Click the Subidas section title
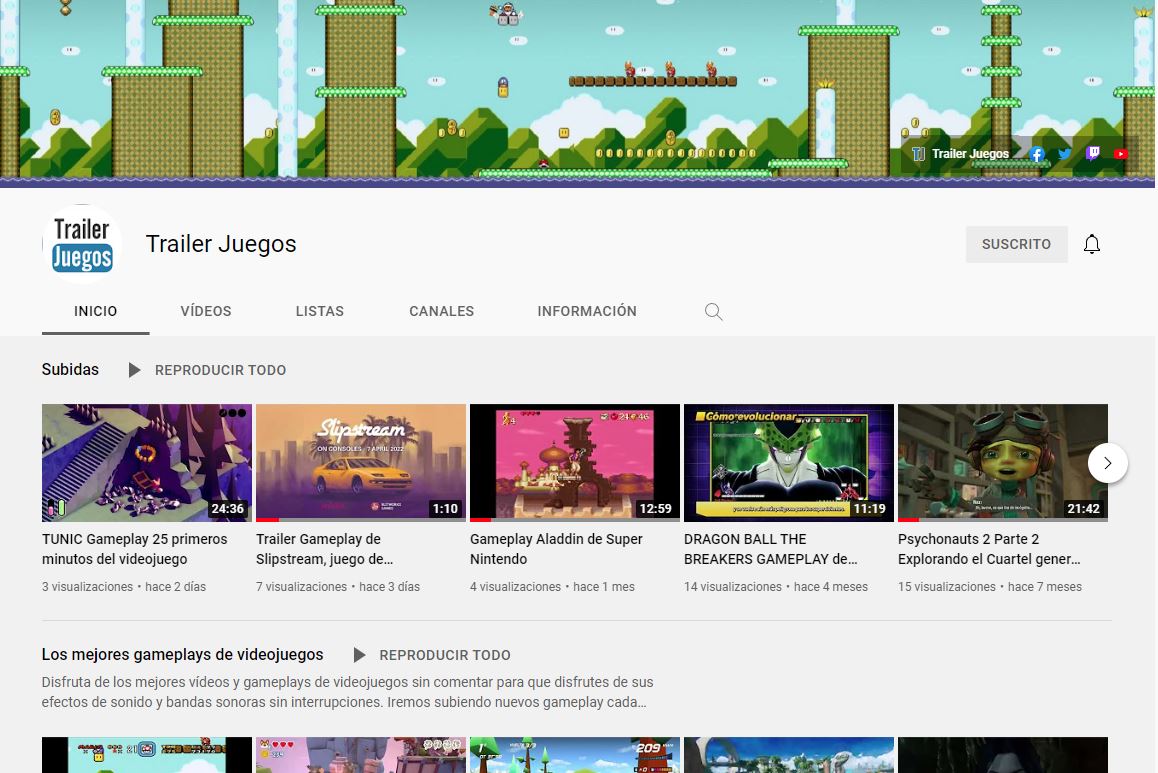The width and height of the screenshot is (1158, 773). [70, 369]
